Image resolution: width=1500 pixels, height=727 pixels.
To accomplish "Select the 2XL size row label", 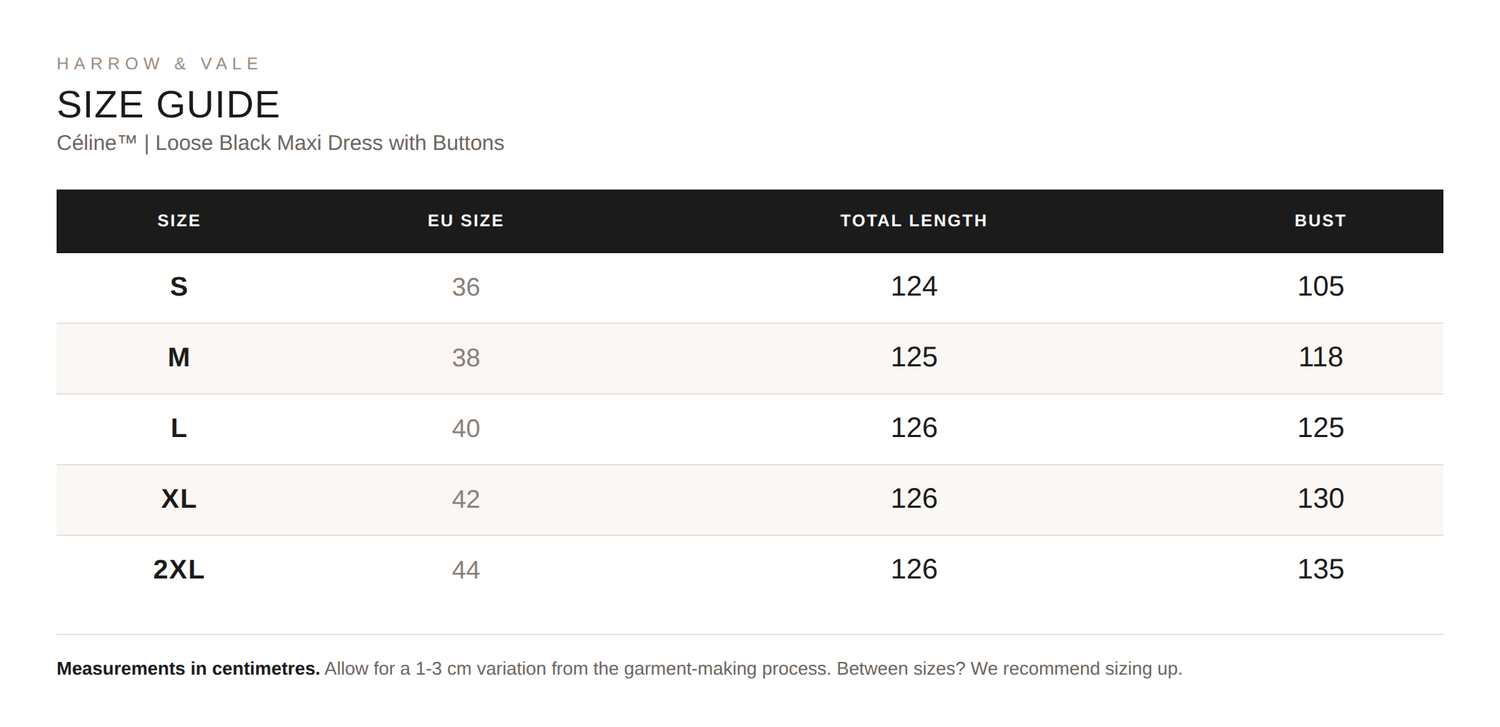I will pos(179,570).
